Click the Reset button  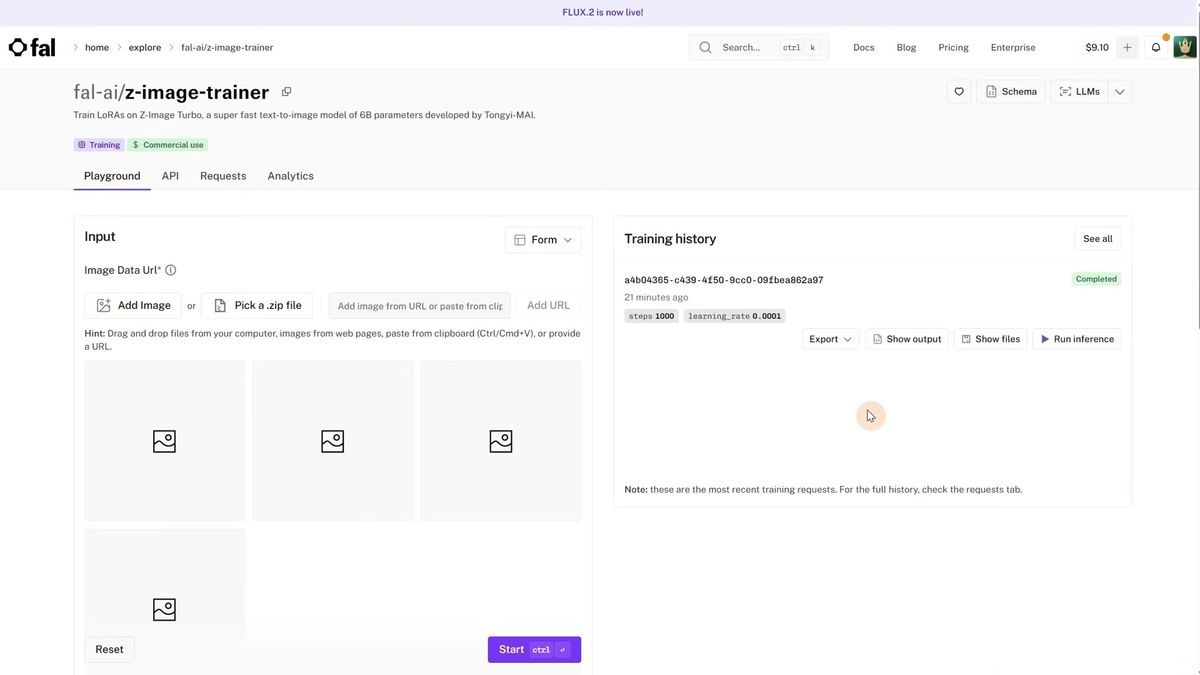pyautogui.click(x=109, y=650)
